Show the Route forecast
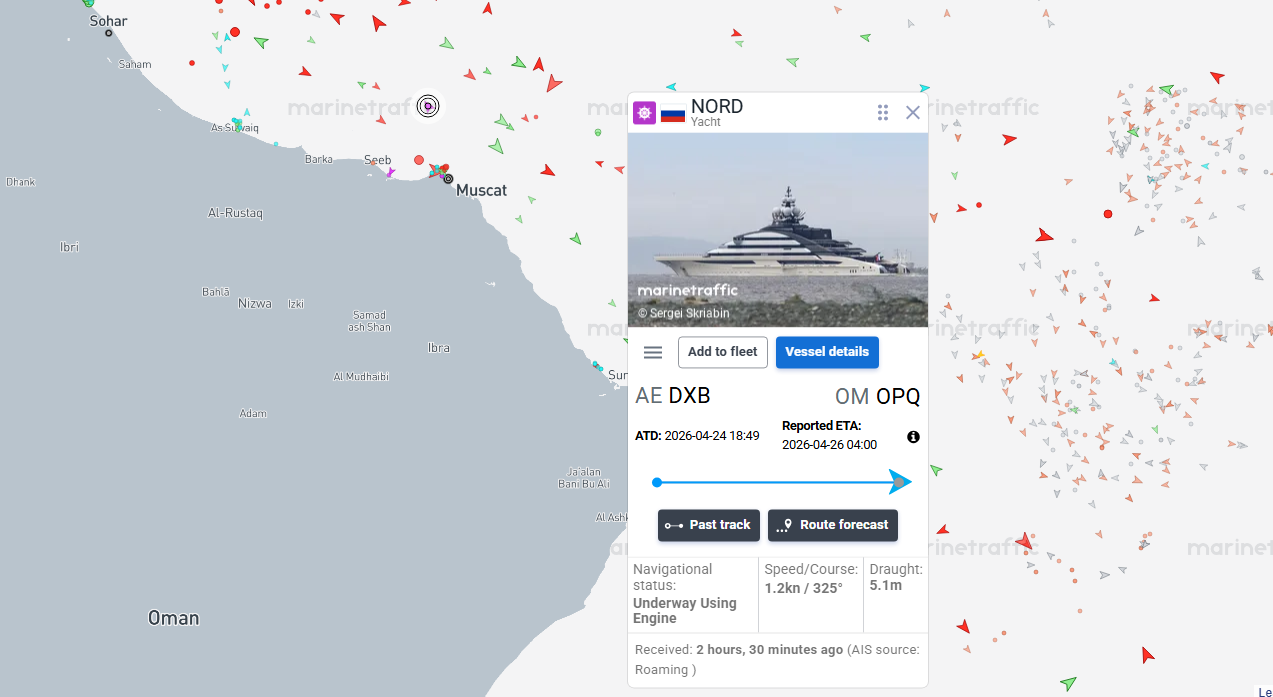The width and height of the screenshot is (1273, 697). tap(832, 525)
